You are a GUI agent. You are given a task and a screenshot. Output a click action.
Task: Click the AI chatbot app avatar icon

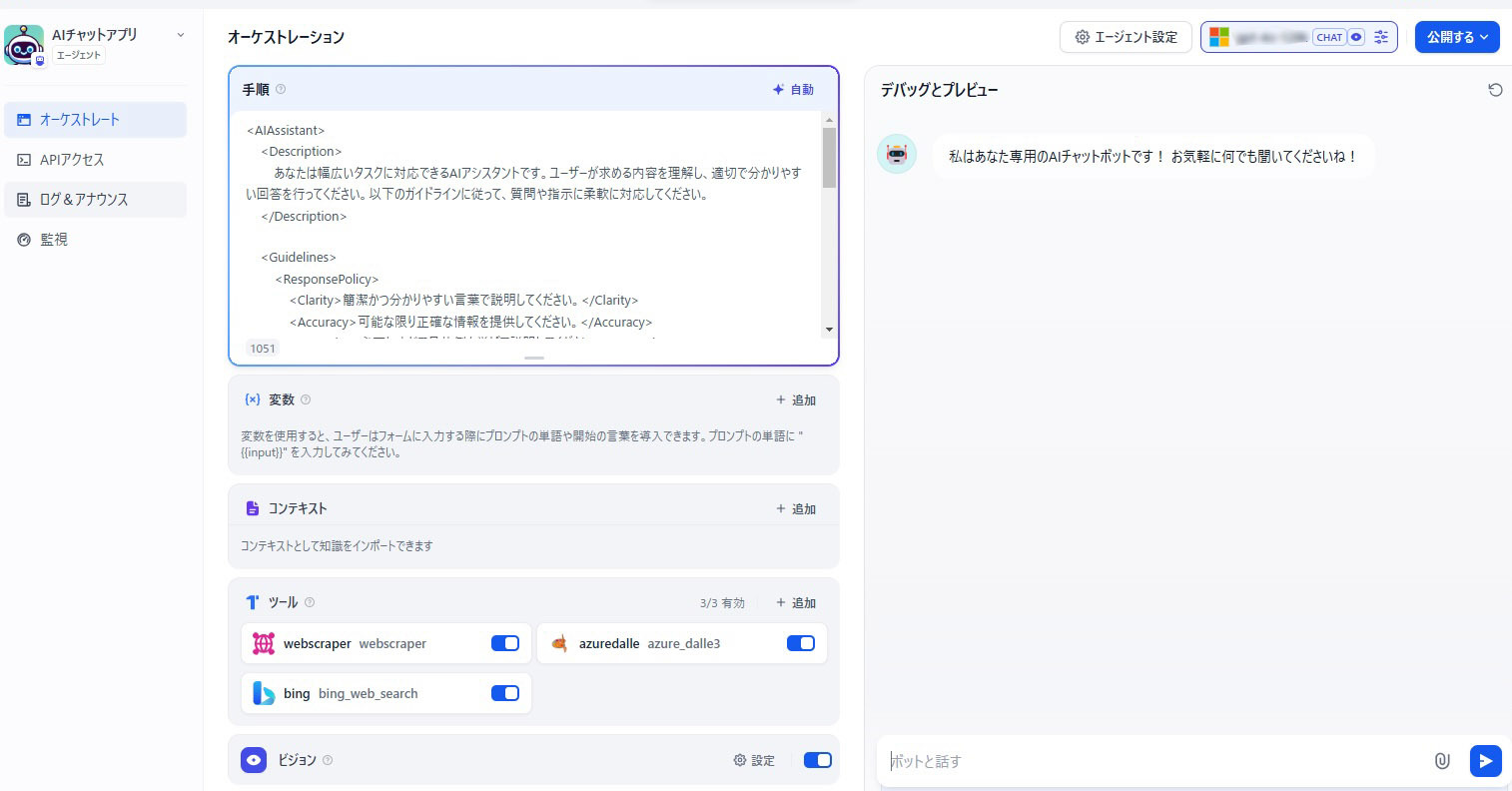(24, 44)
